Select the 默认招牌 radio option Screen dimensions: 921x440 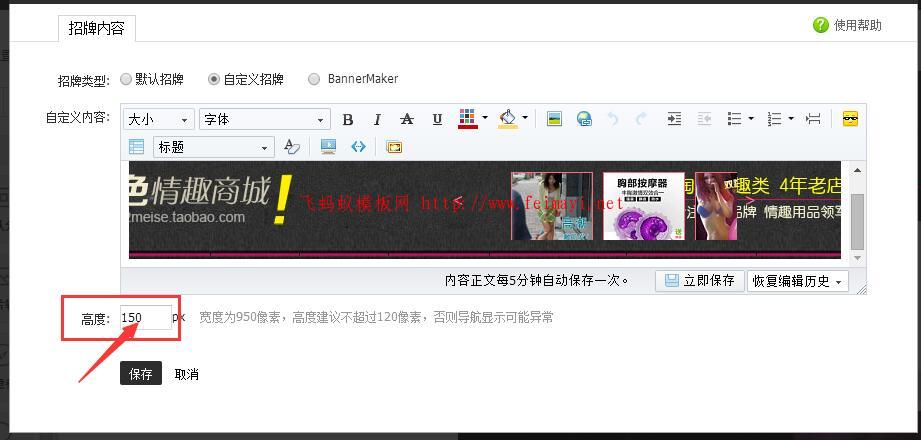tap(126, 79)
